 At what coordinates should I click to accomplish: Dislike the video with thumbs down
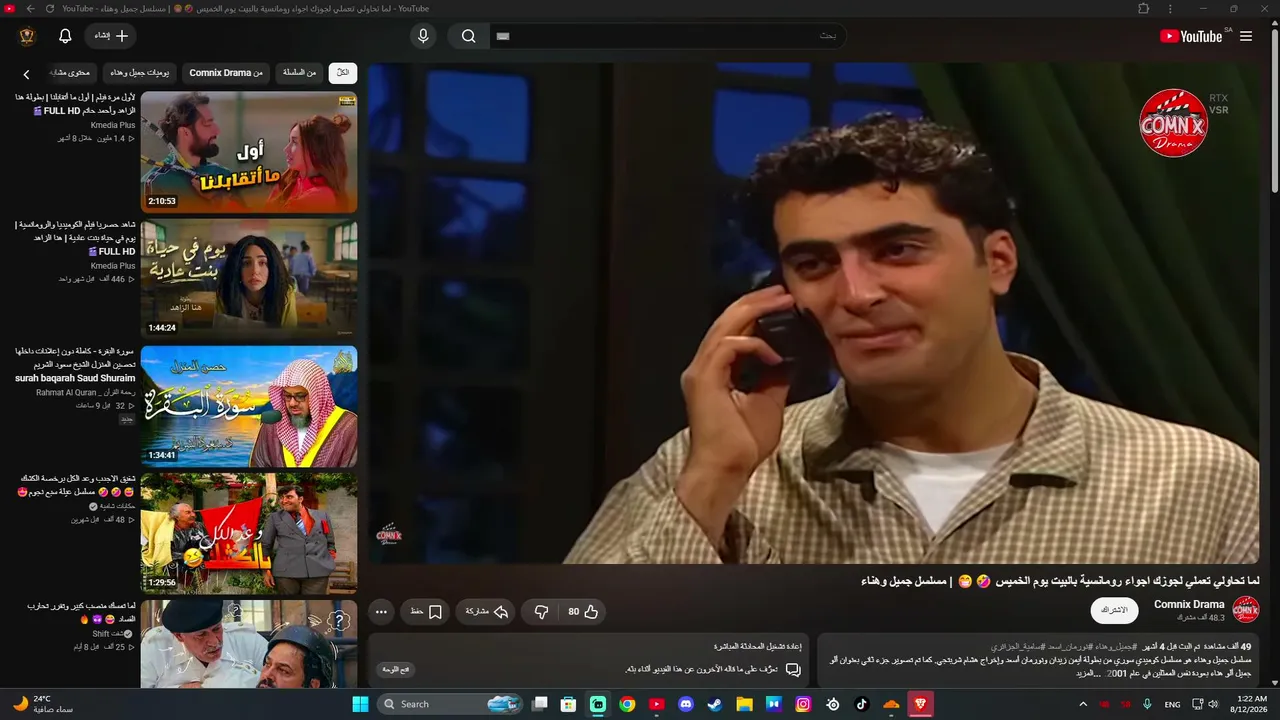pyautogui.click(x=541, y=612)
